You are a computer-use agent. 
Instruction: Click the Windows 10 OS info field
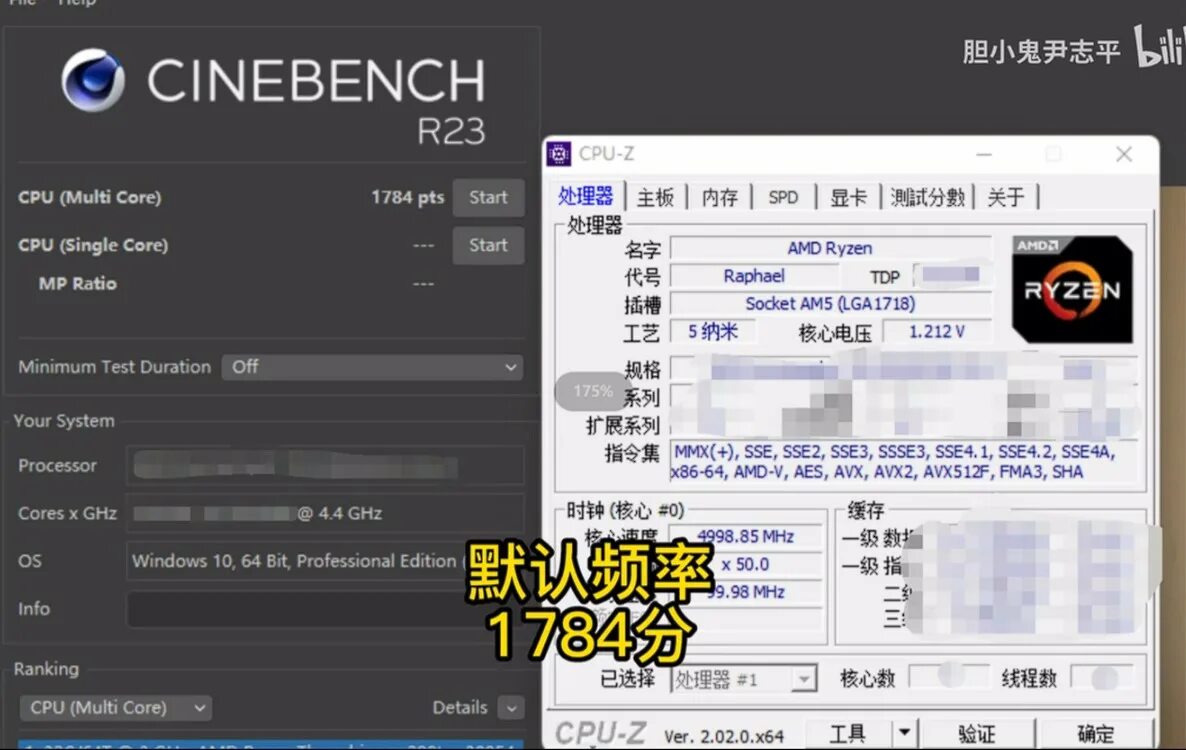(x=325, y=561)
